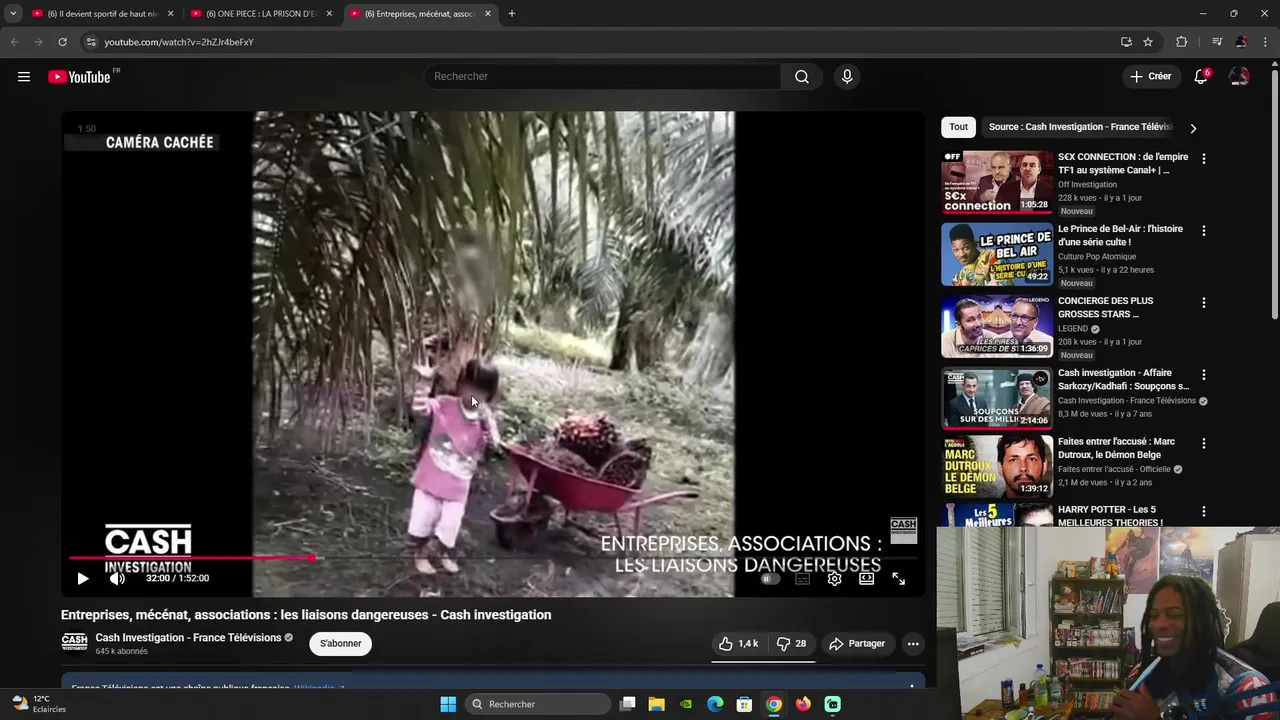Image resolution: width=1280 pixels, height=720 pixels.
Task: Mute the video volume
Action: pyautogui.click(x=117, y=578)
